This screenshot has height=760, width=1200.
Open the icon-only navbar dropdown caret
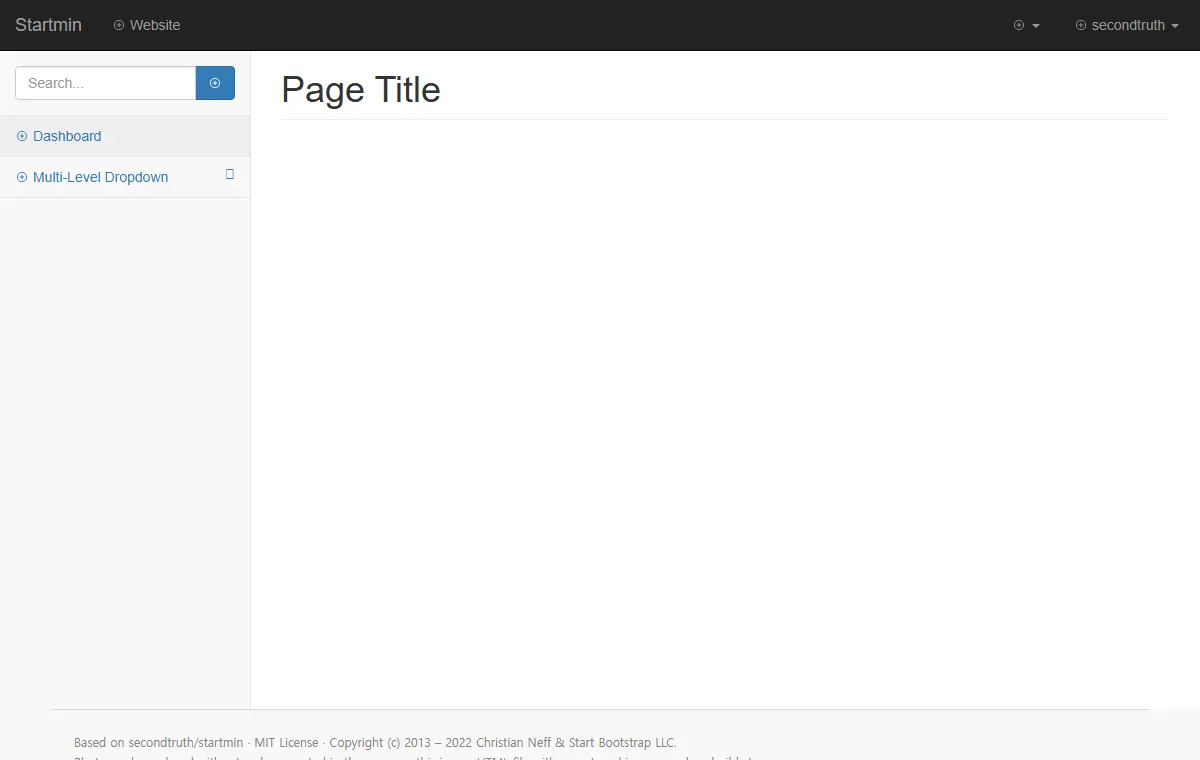[x=1036, y=26]
